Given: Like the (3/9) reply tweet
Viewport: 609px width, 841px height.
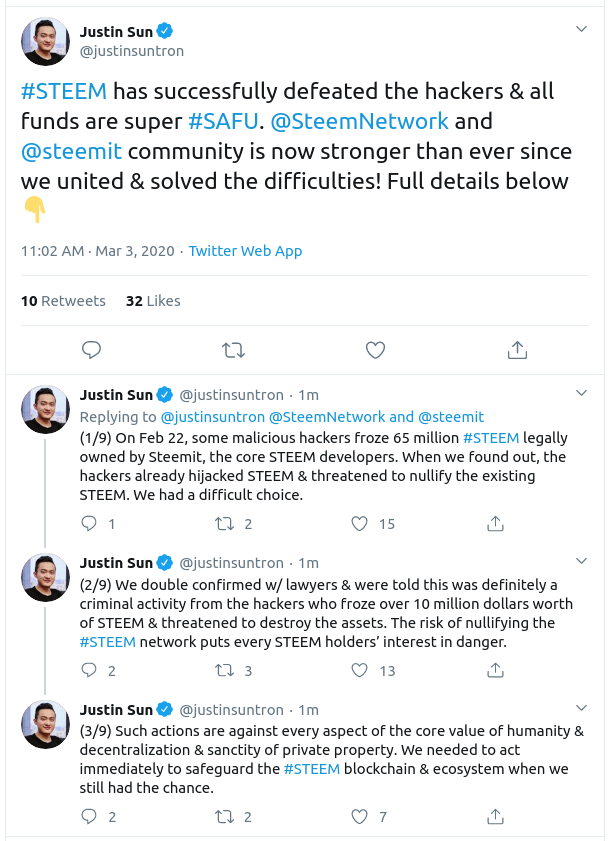Looking at the screenshot, I should (361, 817).
